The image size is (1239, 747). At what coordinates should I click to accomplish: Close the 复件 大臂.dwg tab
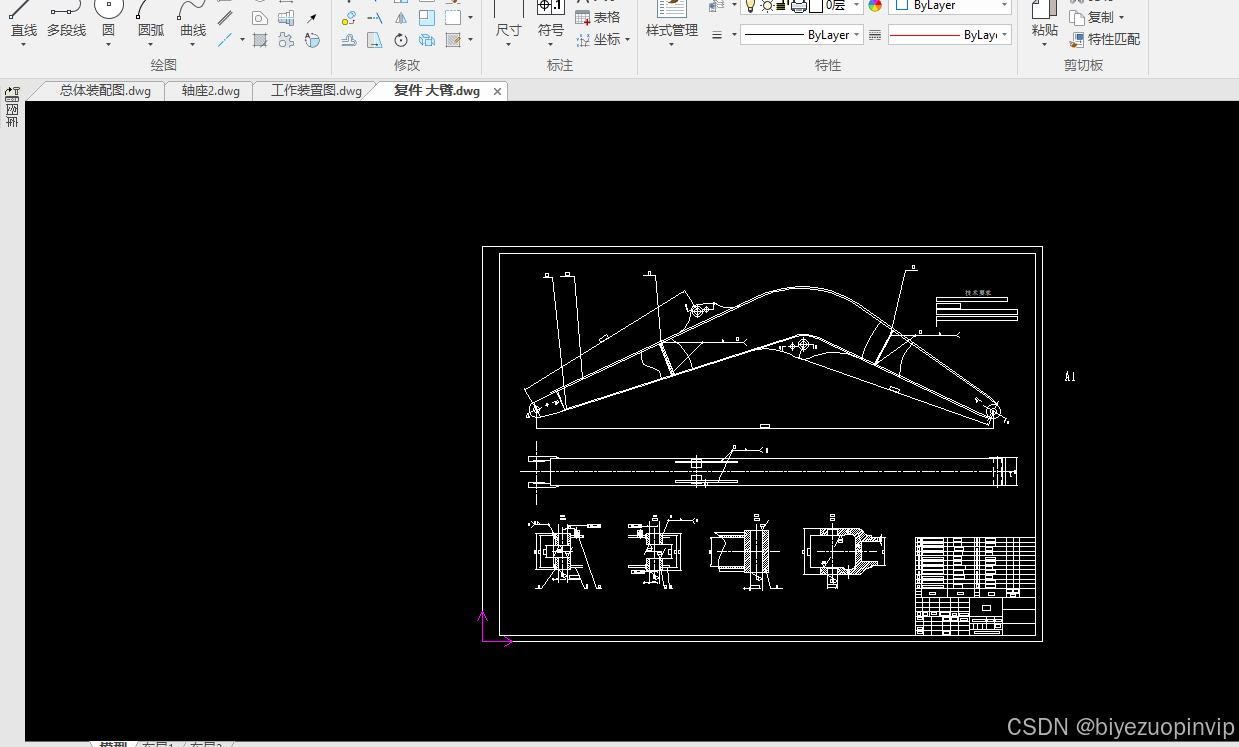tap(497, 91)
